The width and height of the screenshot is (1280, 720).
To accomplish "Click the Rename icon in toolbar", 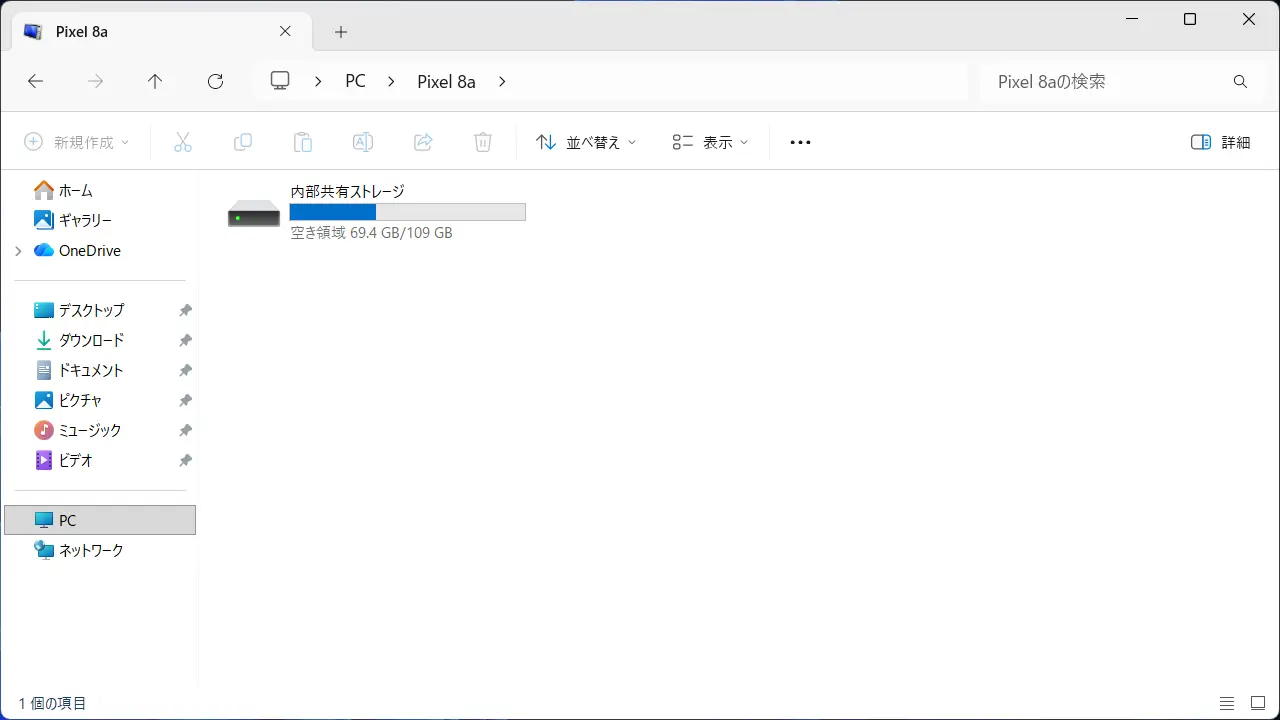I will point(363,142).
